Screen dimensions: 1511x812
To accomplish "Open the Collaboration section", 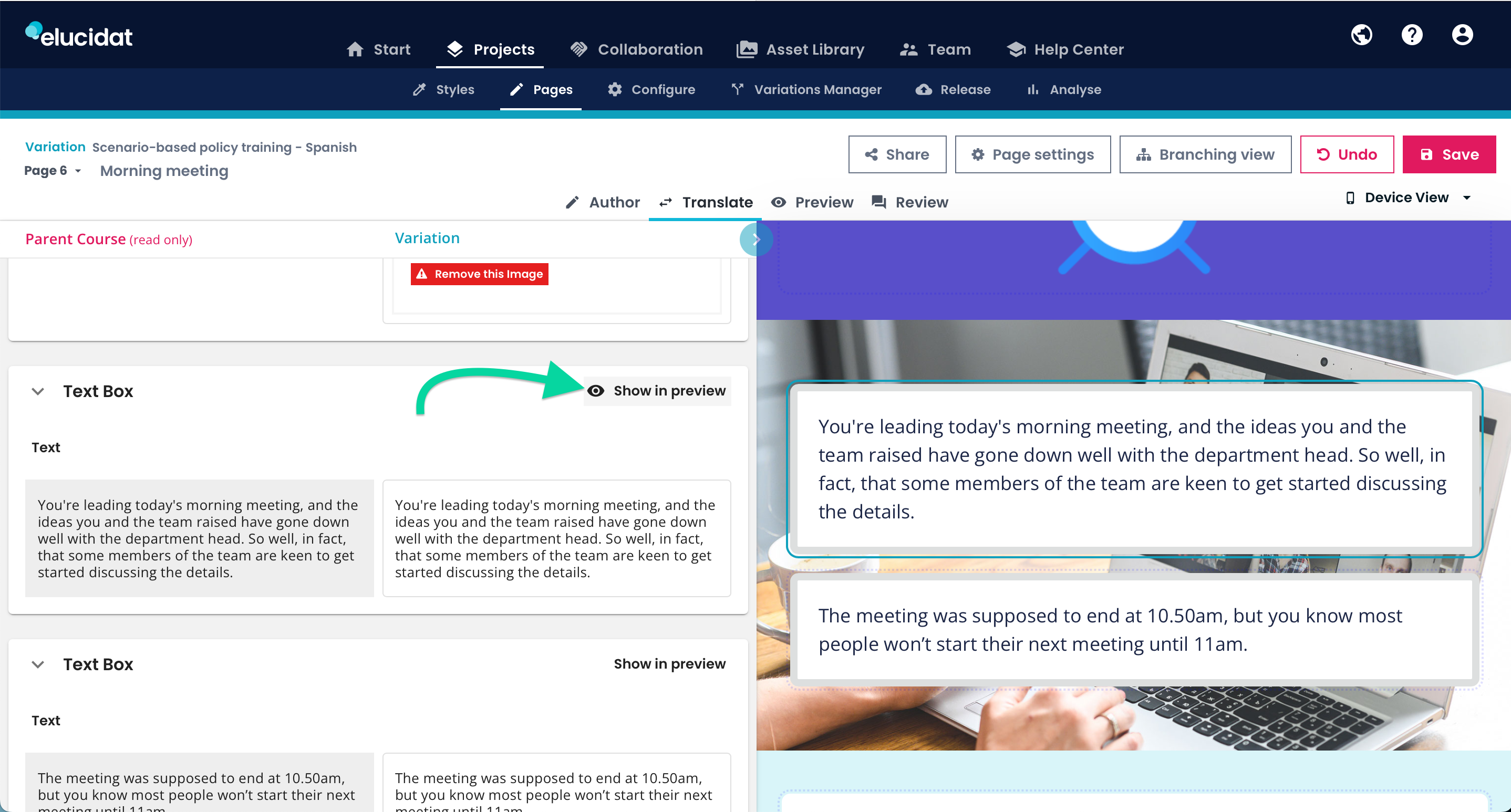I will (x=637, y=49).
